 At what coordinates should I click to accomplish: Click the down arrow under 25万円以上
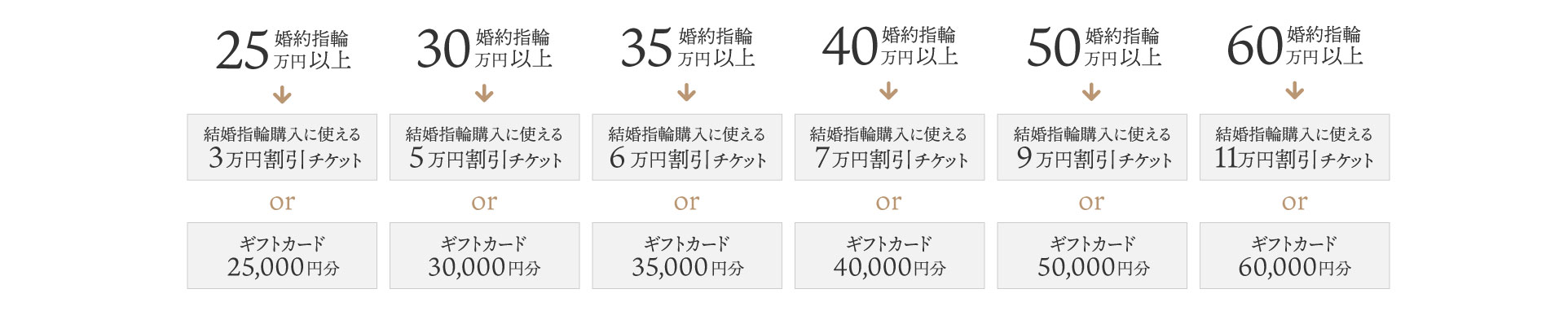click(x=282, y=95)
